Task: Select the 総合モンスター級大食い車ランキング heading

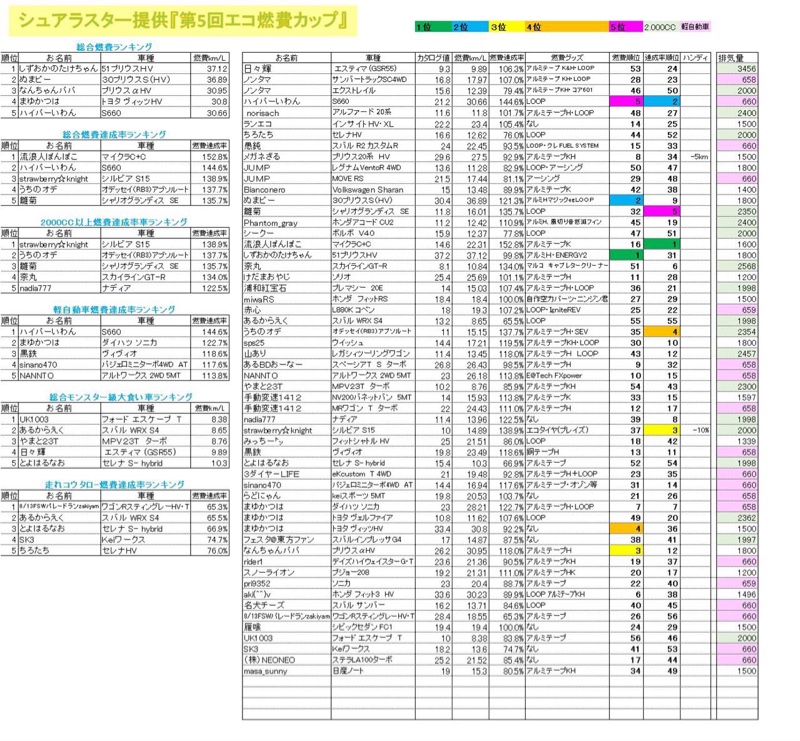Action: coord(121,397)
